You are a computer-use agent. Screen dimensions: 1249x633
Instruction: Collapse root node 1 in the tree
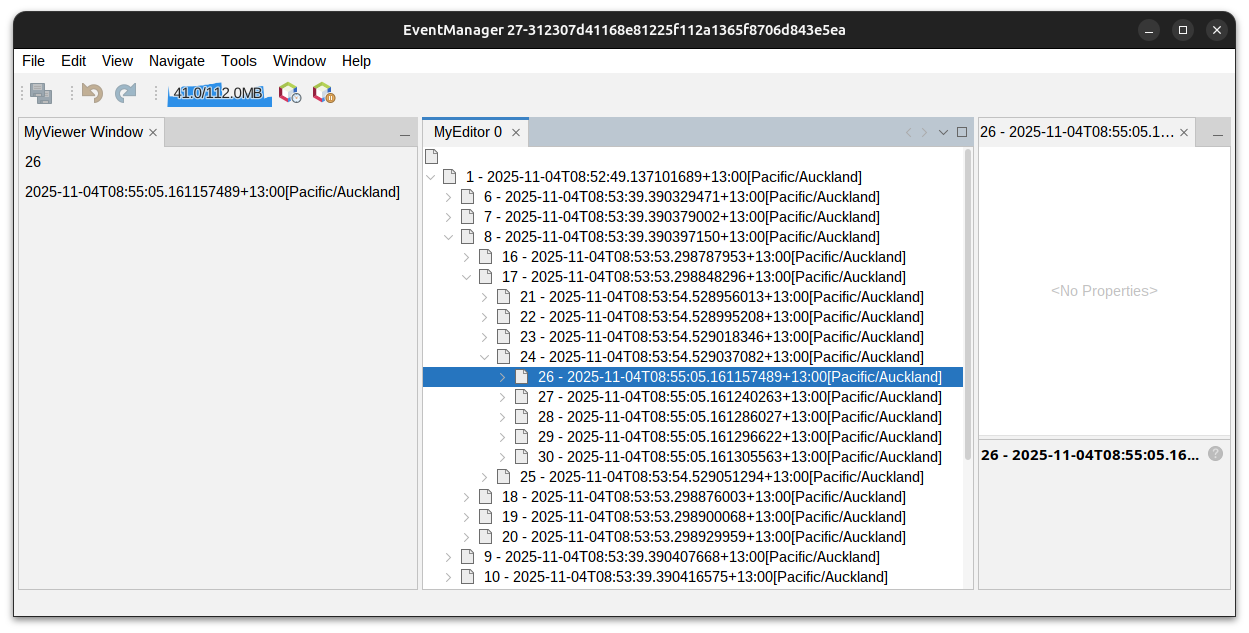coord(431,177)
